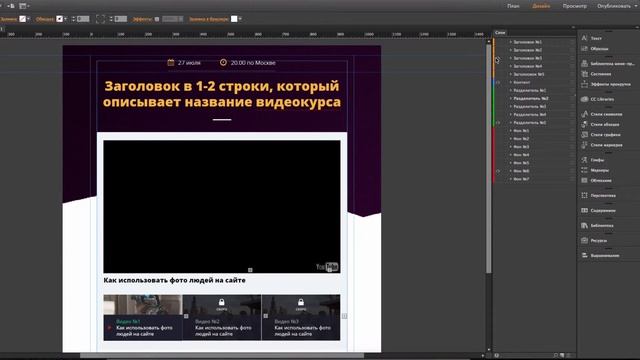Open the stroke color swatch

[60, 19]
